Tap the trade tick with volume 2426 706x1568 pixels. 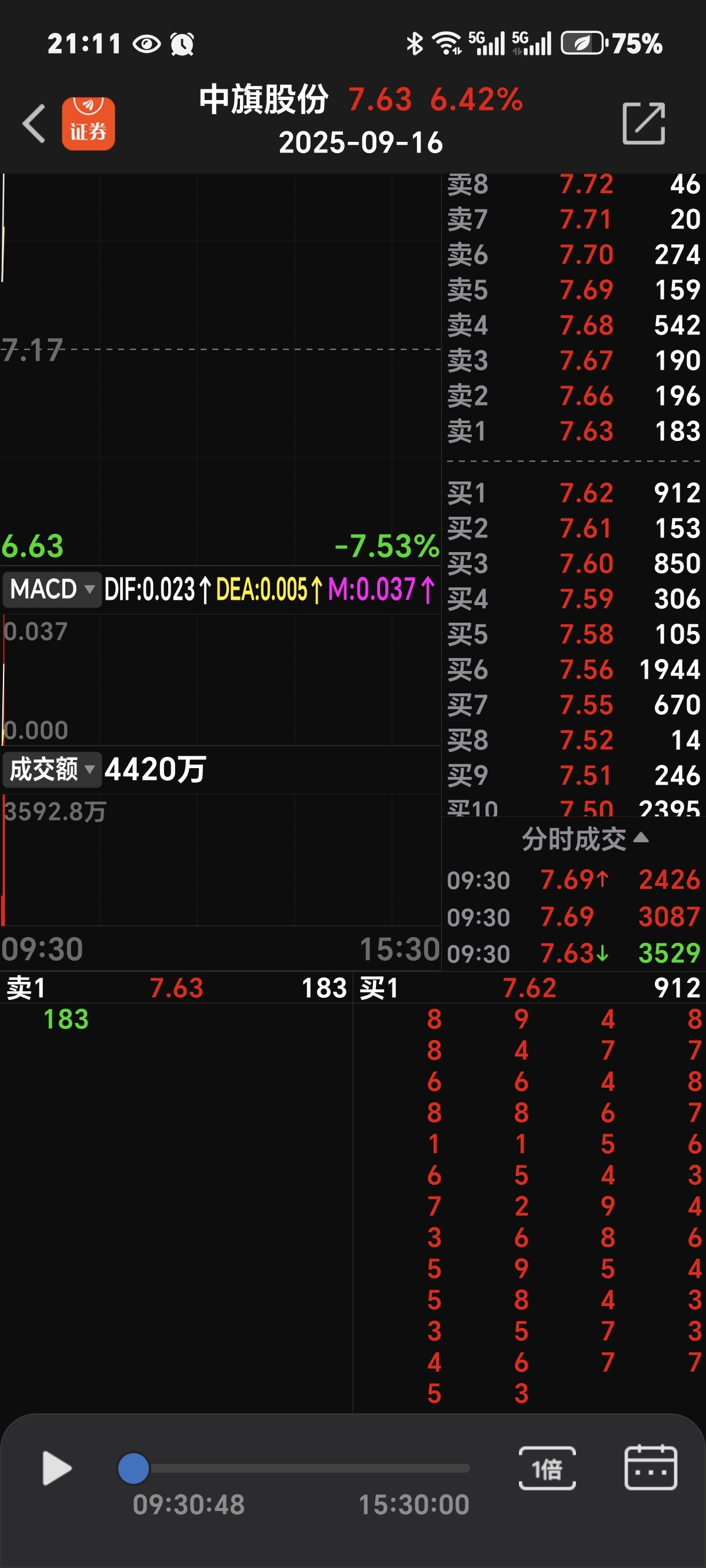[x=573, y=880]
